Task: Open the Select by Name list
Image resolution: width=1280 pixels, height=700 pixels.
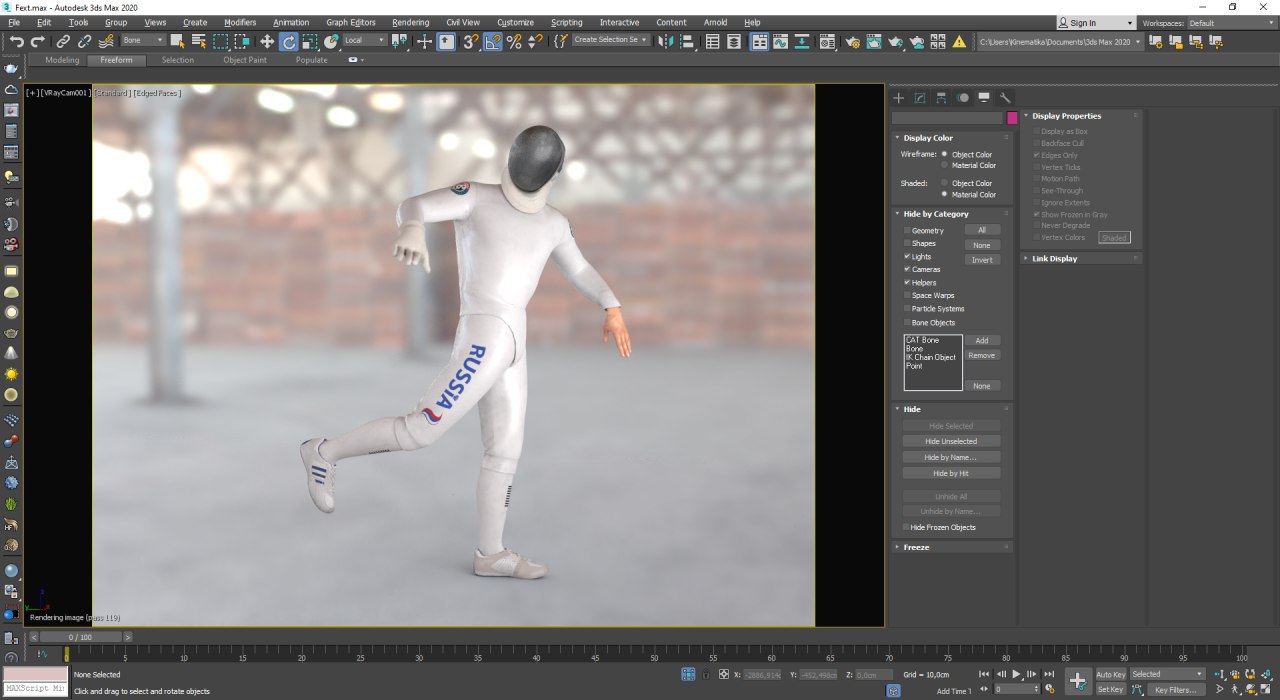Action: (198, 41)
